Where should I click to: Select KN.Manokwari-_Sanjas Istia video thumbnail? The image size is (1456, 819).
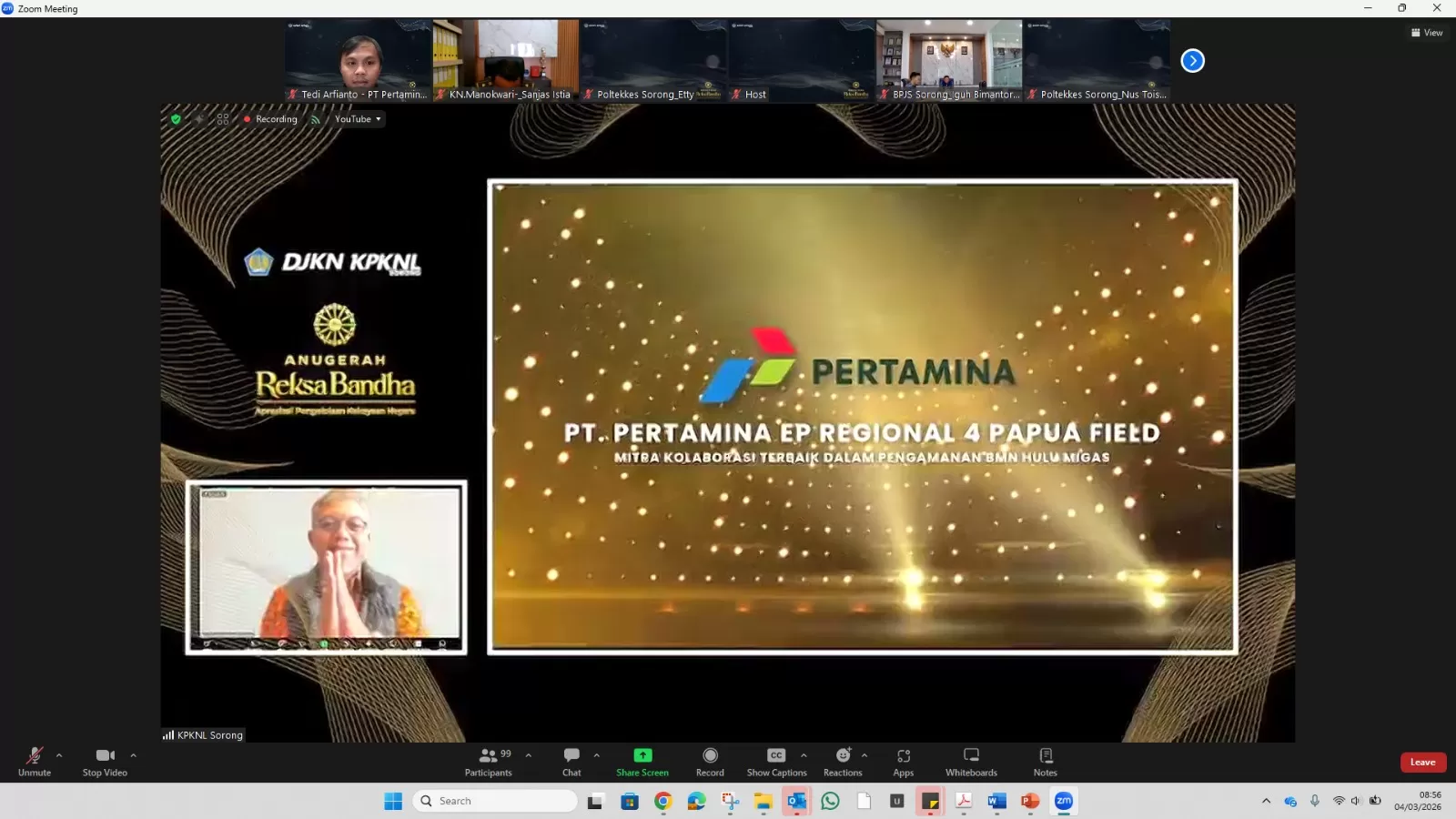pos(506,61)
